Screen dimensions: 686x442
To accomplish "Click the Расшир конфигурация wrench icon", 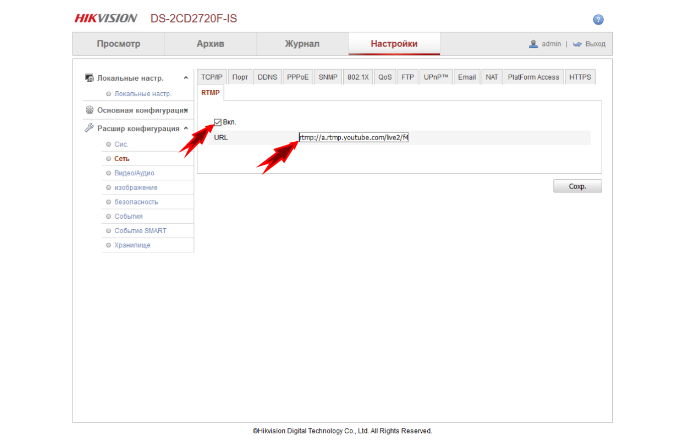I will coord(89,128).
